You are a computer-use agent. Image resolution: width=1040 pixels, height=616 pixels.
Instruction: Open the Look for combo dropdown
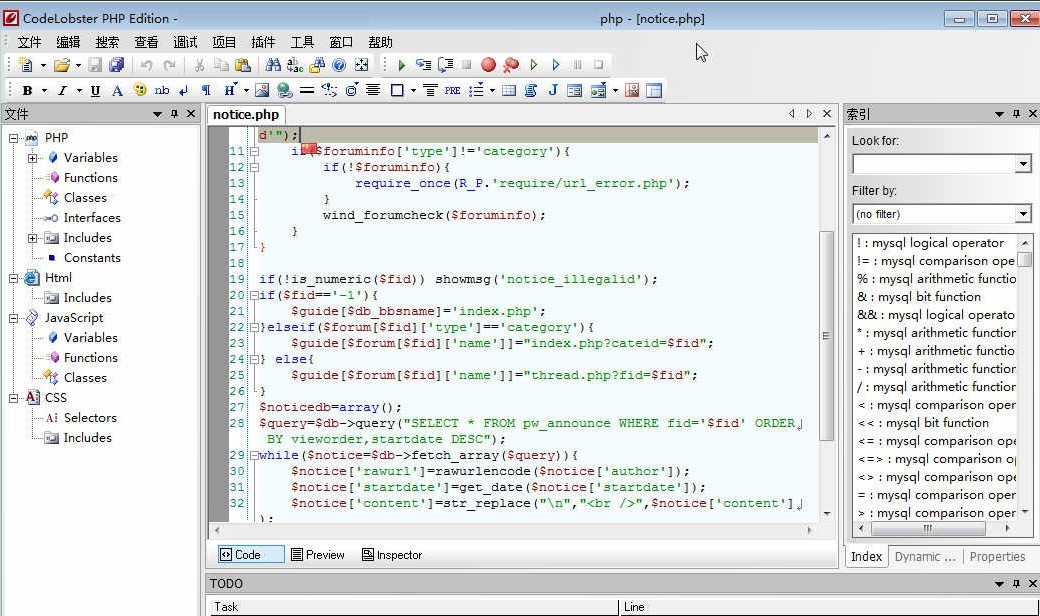point(1023,163)
